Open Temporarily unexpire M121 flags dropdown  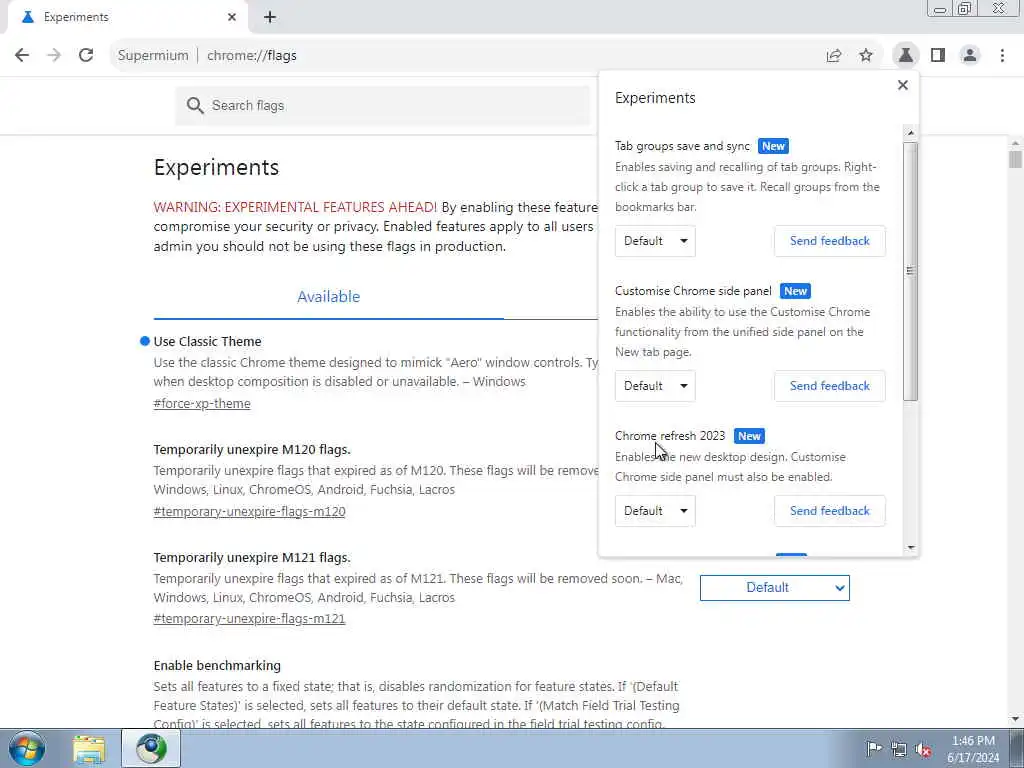(775, 588)
